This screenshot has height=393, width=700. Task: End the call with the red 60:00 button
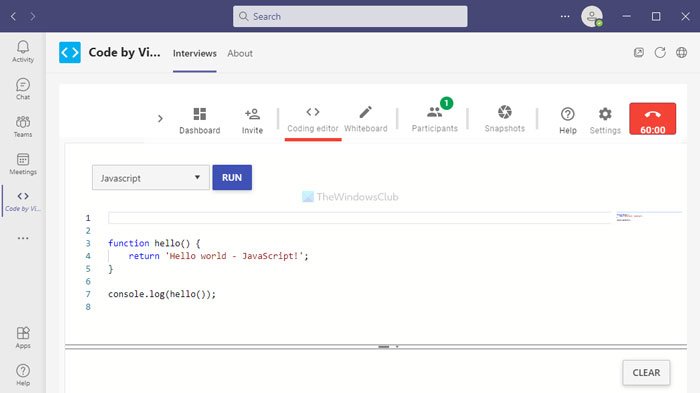653,119
